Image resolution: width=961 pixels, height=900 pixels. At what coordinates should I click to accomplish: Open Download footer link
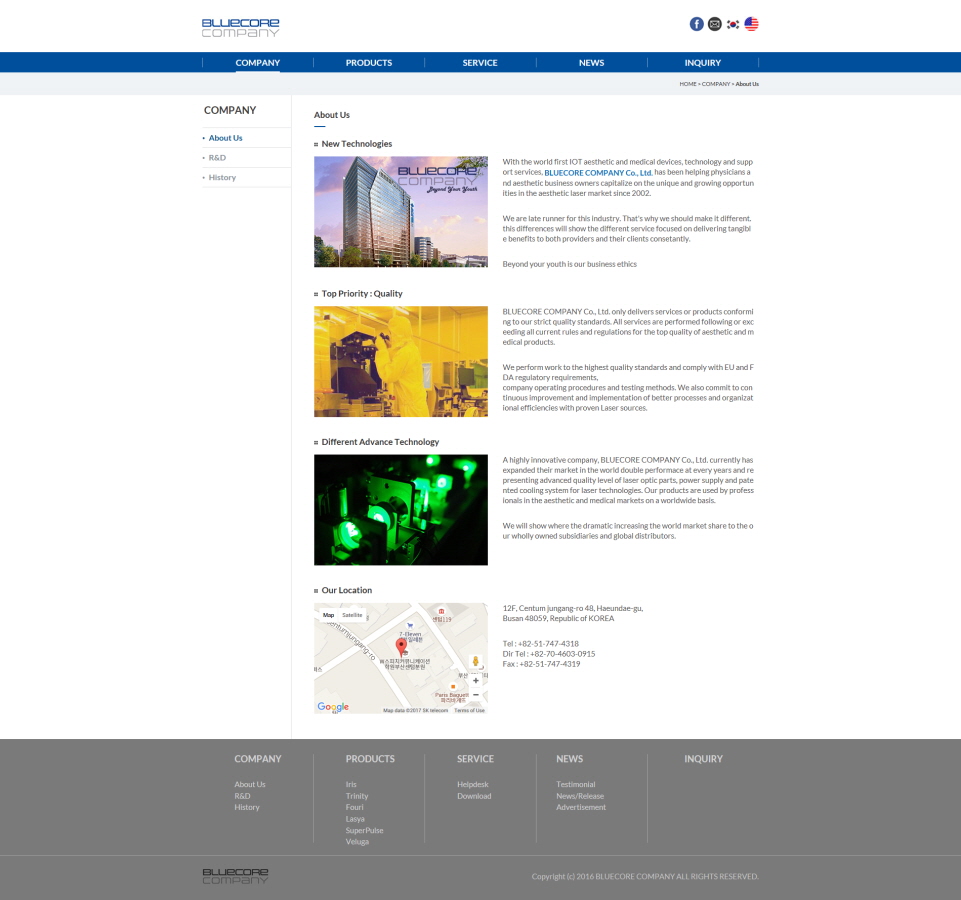pyautogui.click(x=474, y=796)
